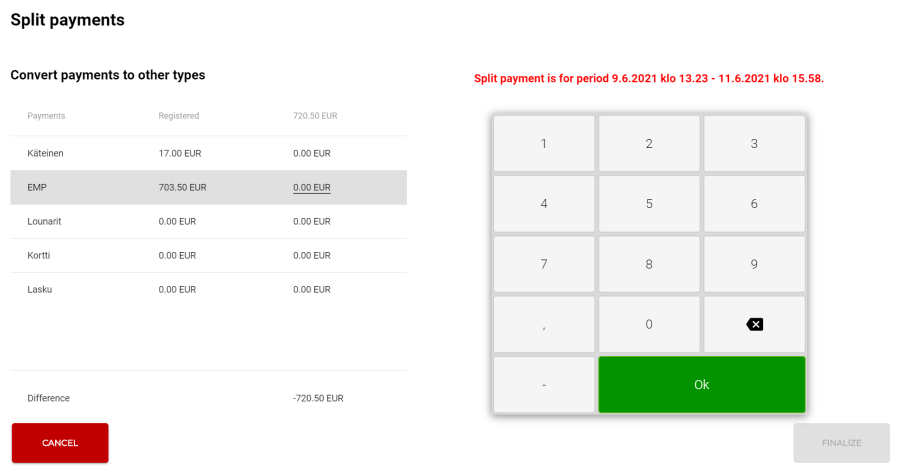The image size is (900, 469).
Task: Click the red Cancel button
Action: (60, 443)
